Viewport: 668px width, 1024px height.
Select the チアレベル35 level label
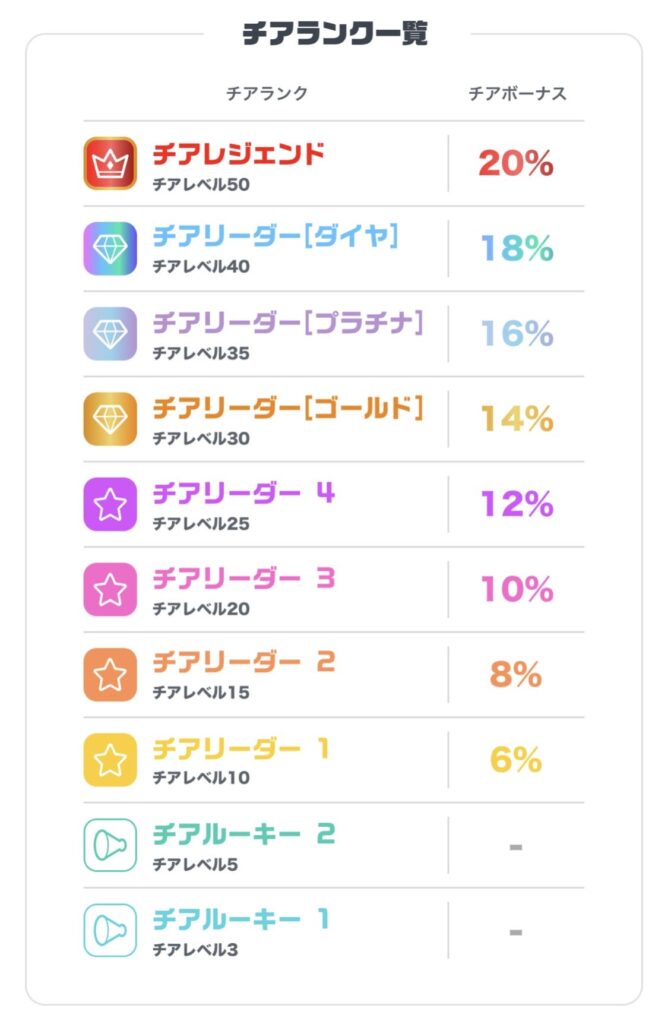(201, 353)
